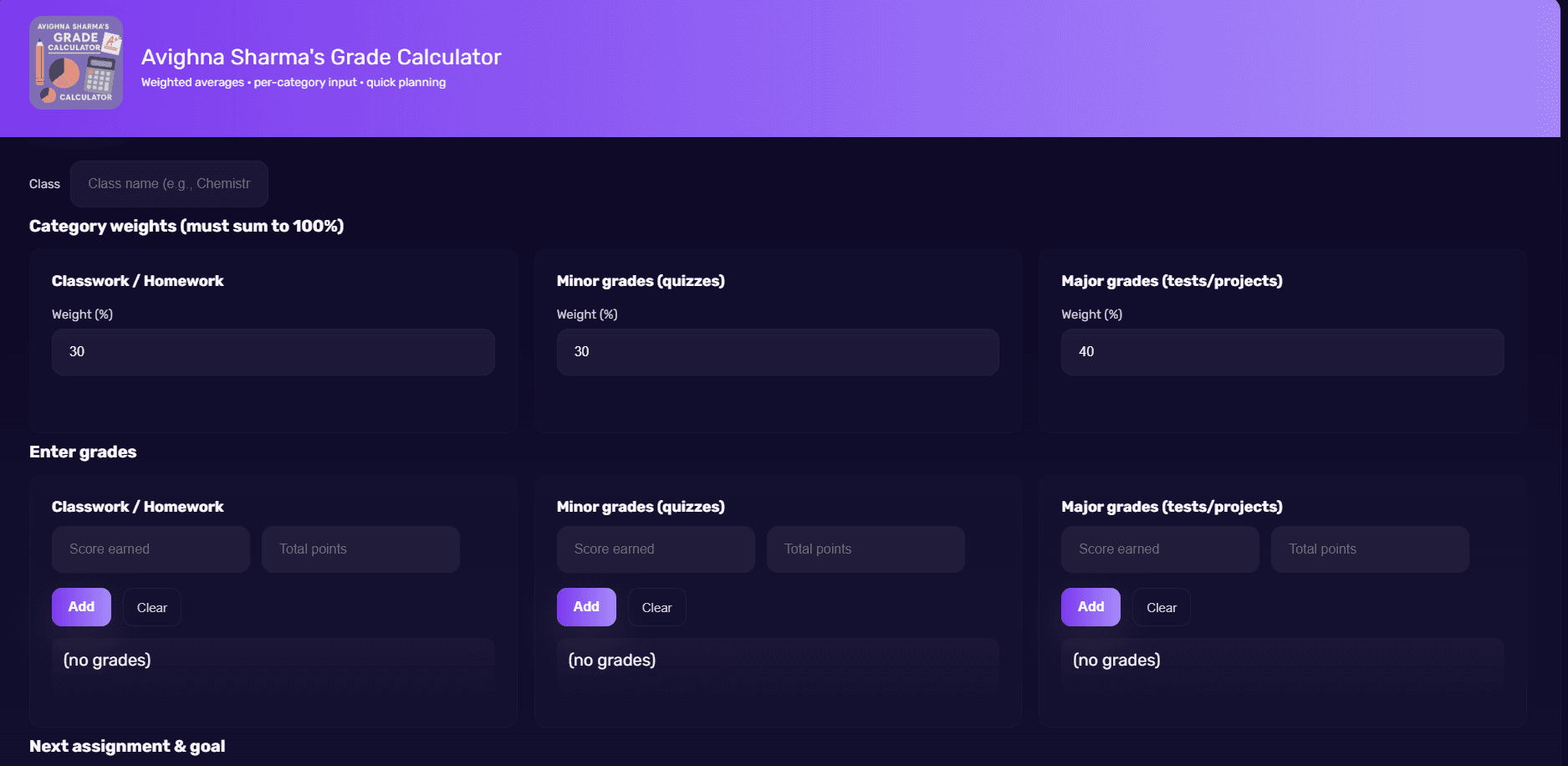Click Score earned under Classwork / Homework
1568x766 pixels.
point(151,549)
